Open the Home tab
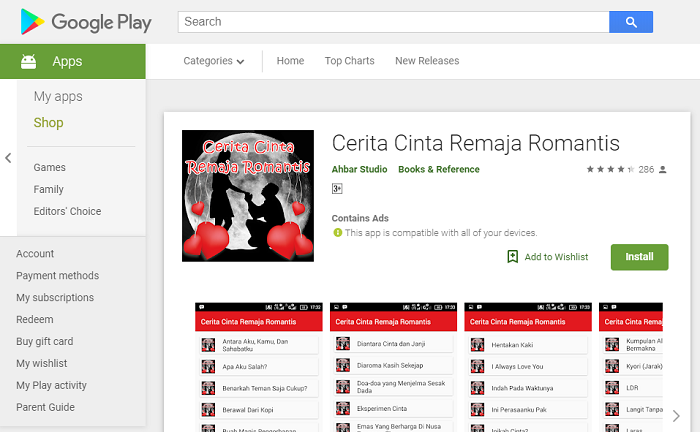Screen dimensions: 700x432 [x=290, y=61]
